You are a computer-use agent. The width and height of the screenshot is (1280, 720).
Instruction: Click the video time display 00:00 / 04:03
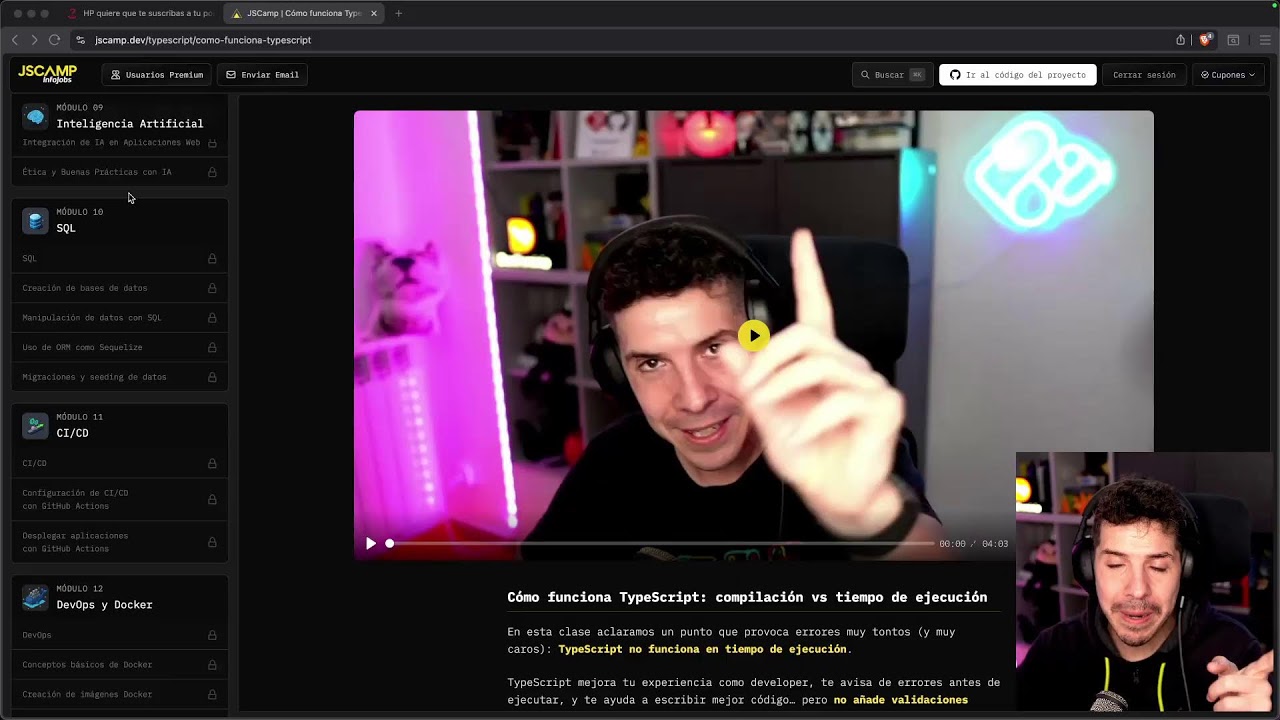coord(973,544)
